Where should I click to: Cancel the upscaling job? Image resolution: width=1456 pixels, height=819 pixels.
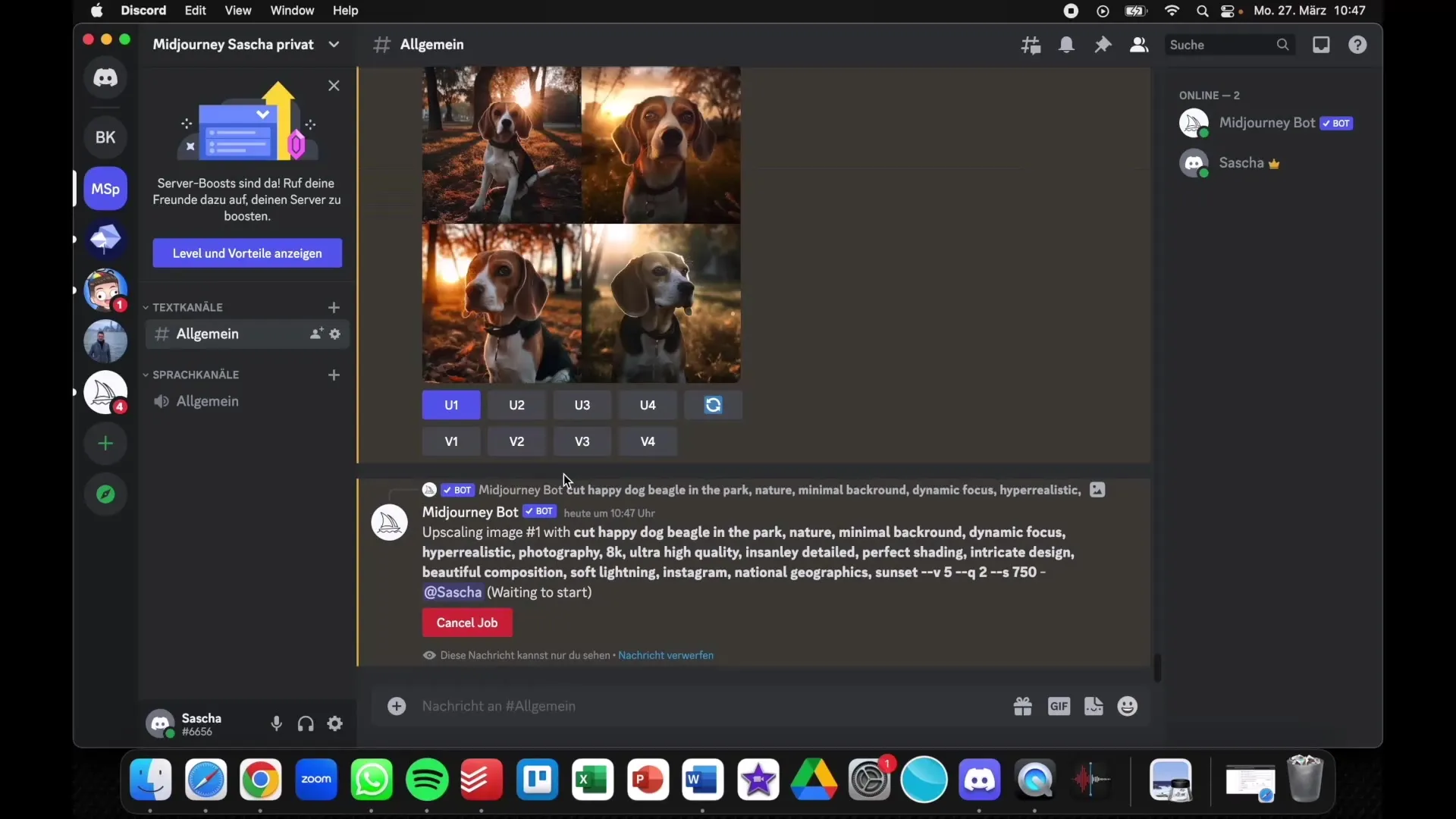point(467,623)
